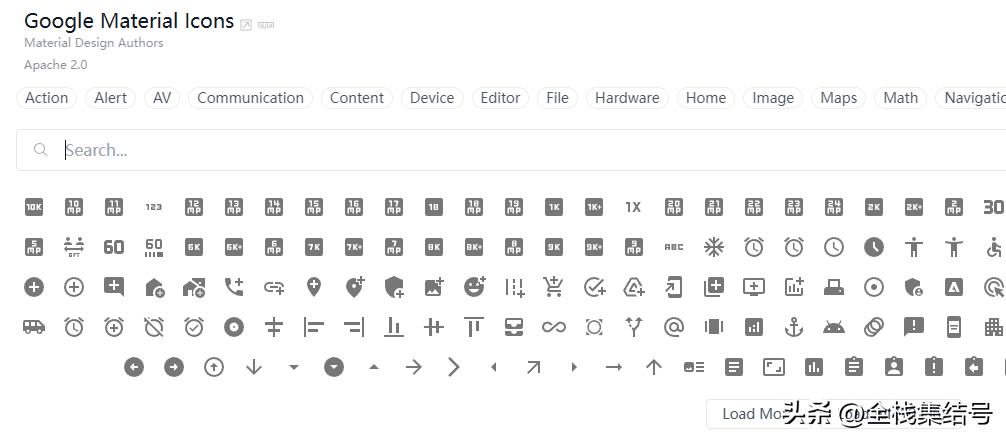1006x439 pixels.
Task: Choose the arrow circle up outlined icon
Action: point(214,367)
